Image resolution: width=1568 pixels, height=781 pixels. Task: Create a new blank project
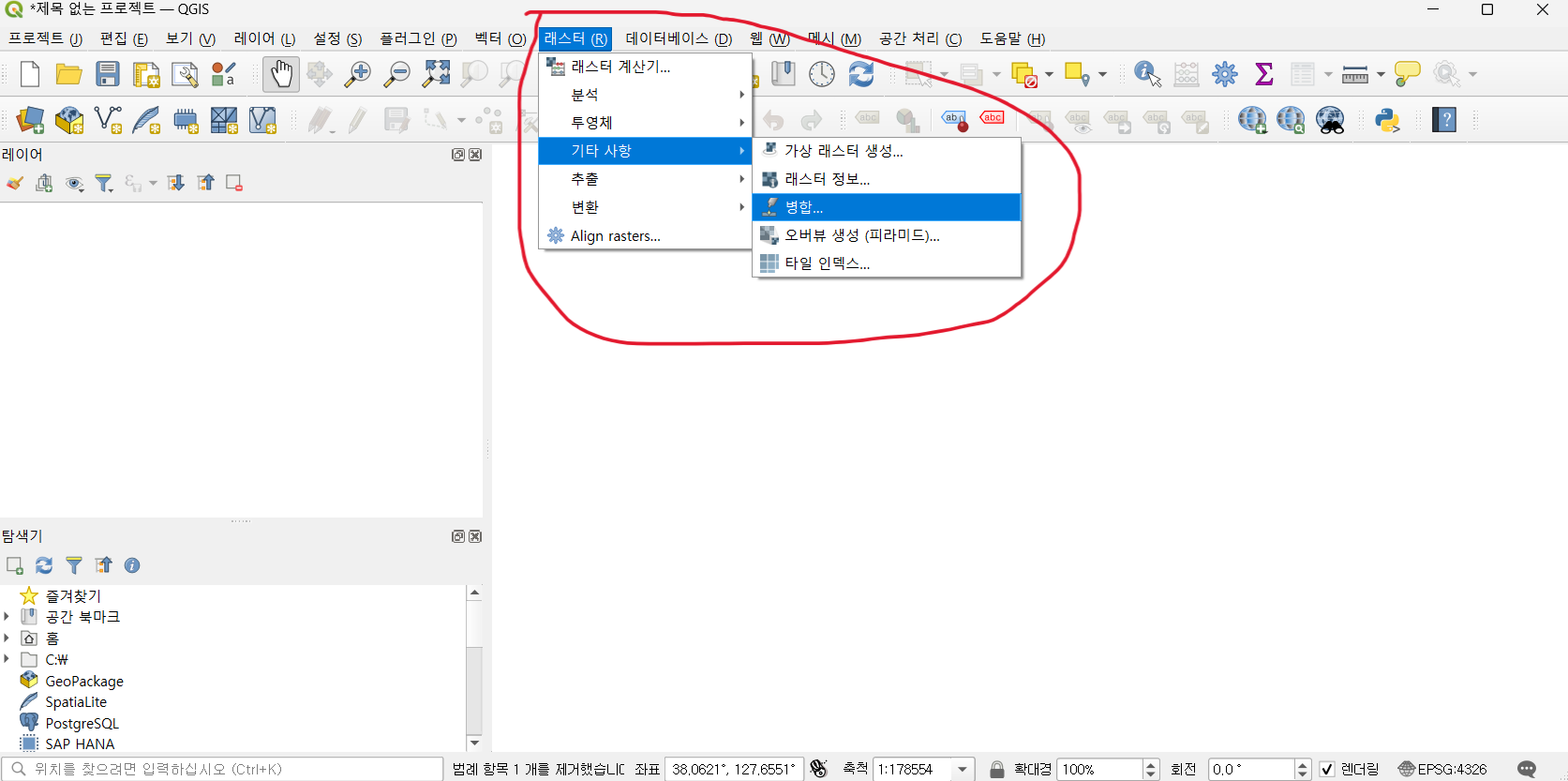click(29, 74)
